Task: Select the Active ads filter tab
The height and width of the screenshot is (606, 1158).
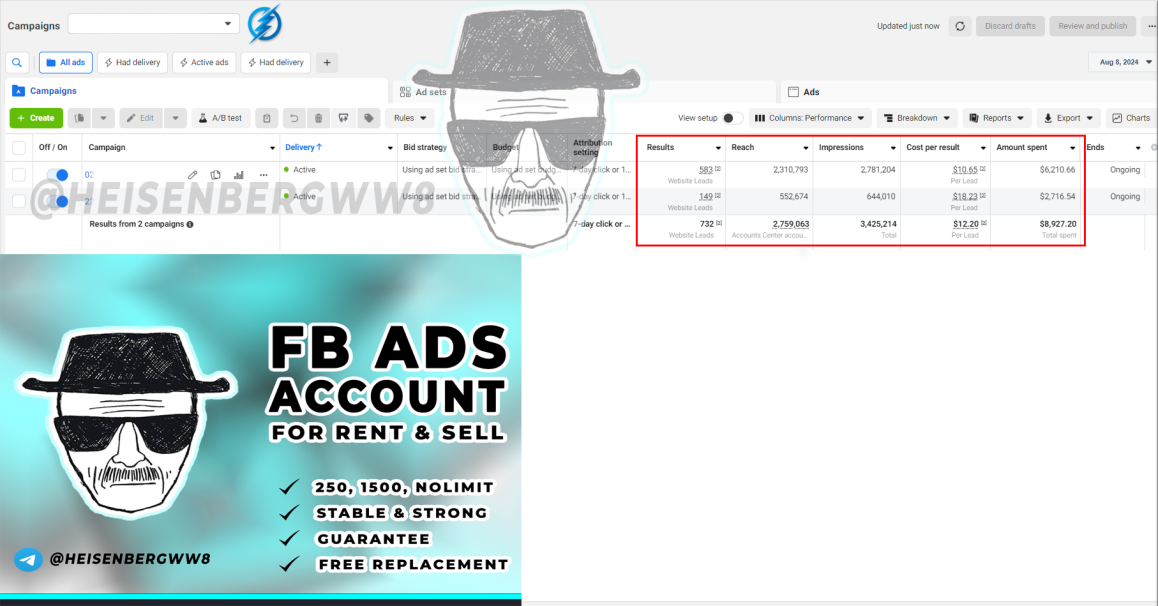Action: (x=205, y=63)
